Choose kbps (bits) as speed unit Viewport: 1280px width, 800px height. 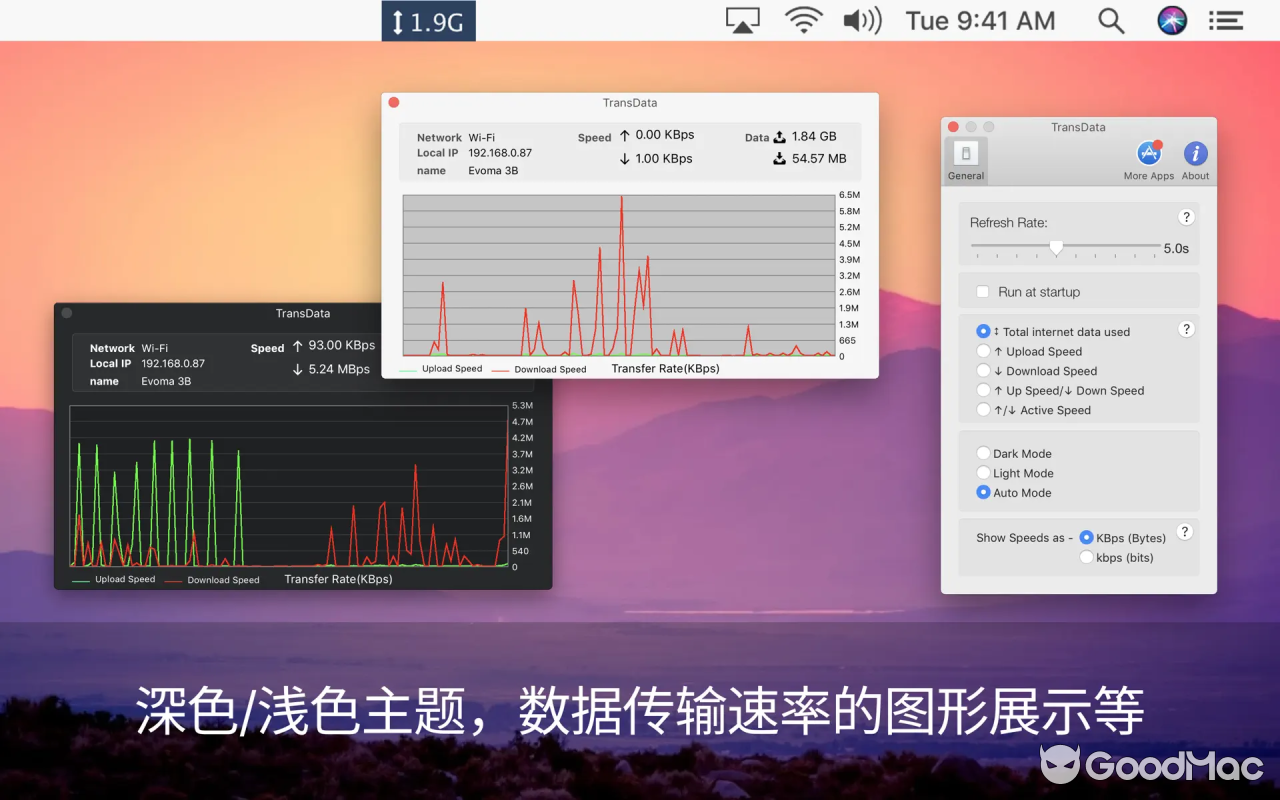tap(1086, 557)
